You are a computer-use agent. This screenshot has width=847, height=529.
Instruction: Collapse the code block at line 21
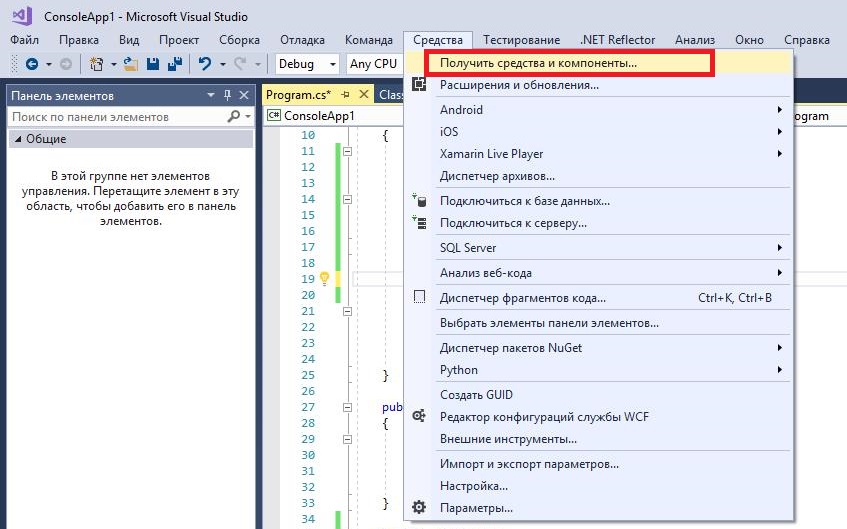click(347, 311)
